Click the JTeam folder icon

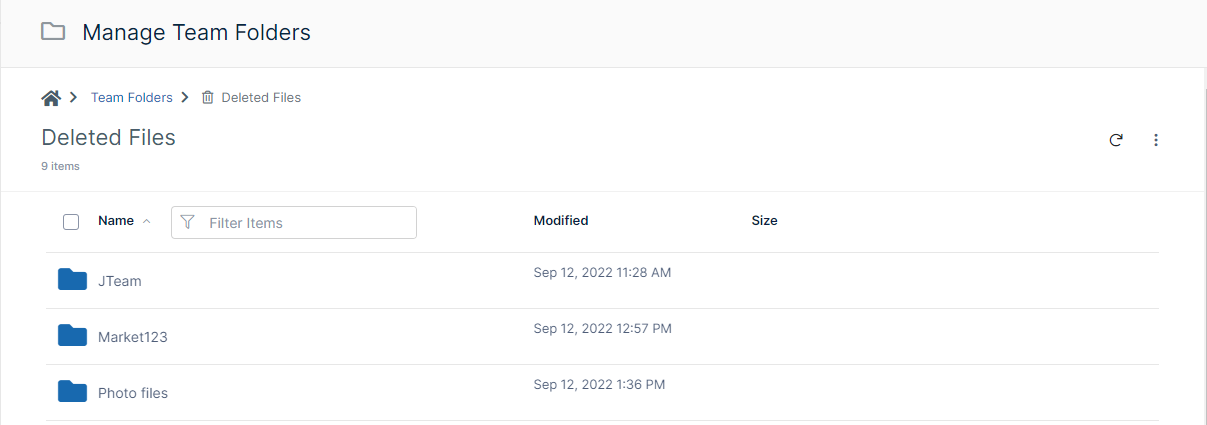tap(72, 280)
